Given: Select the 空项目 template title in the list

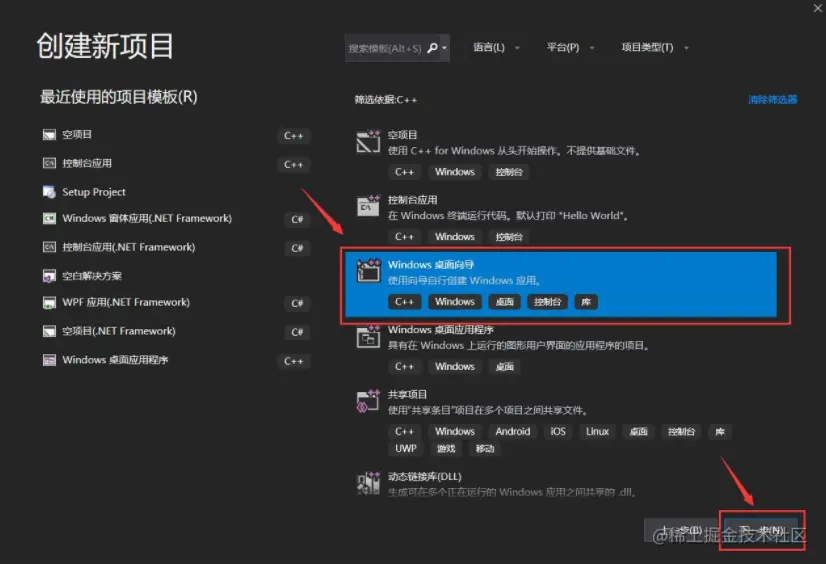Looking at the screenshot, I should (402, 135).
